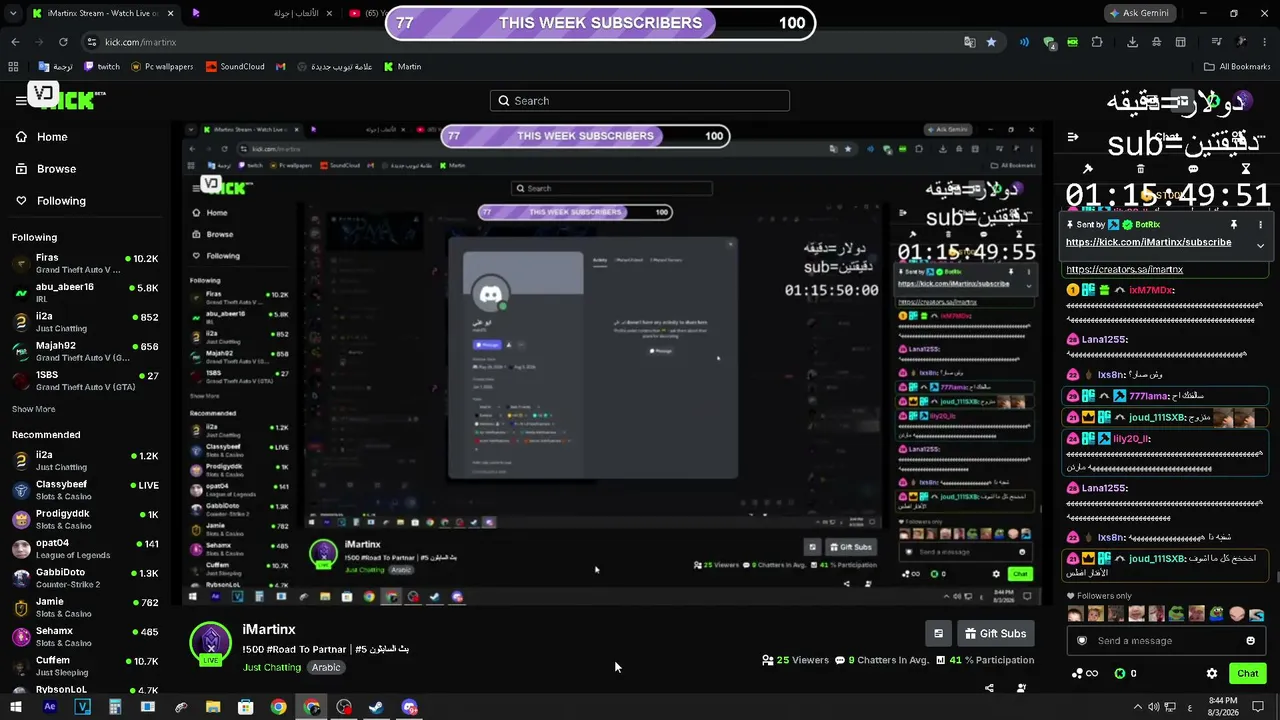Open Jamie Slots & Casino channel
Image resolution: width=1280 pixels, height=720 pixels.
84,607
